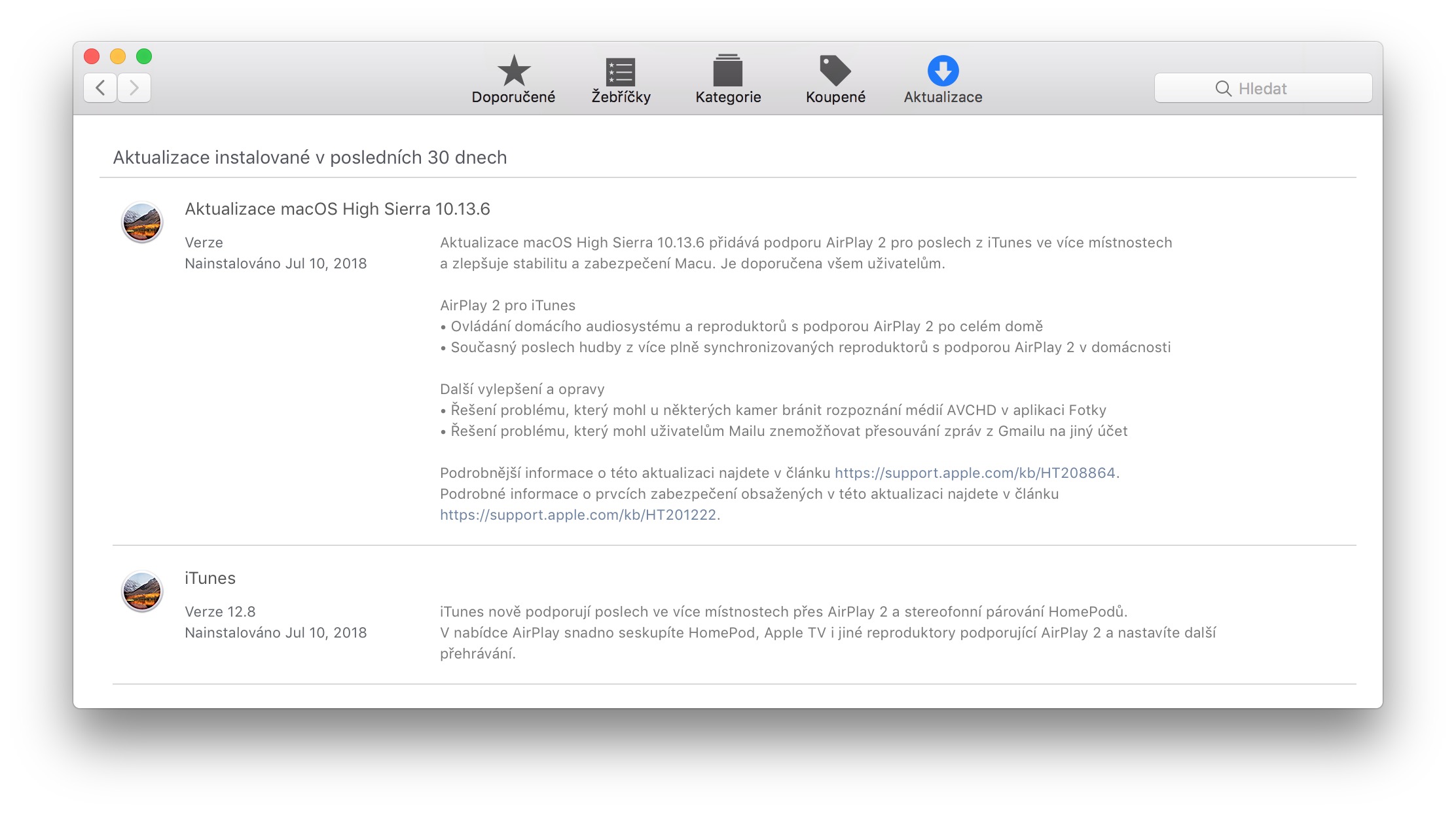Open the support.apple.com/kb/HT208864 link
This screenshot has width=1456, height=813.
(975, 473)
